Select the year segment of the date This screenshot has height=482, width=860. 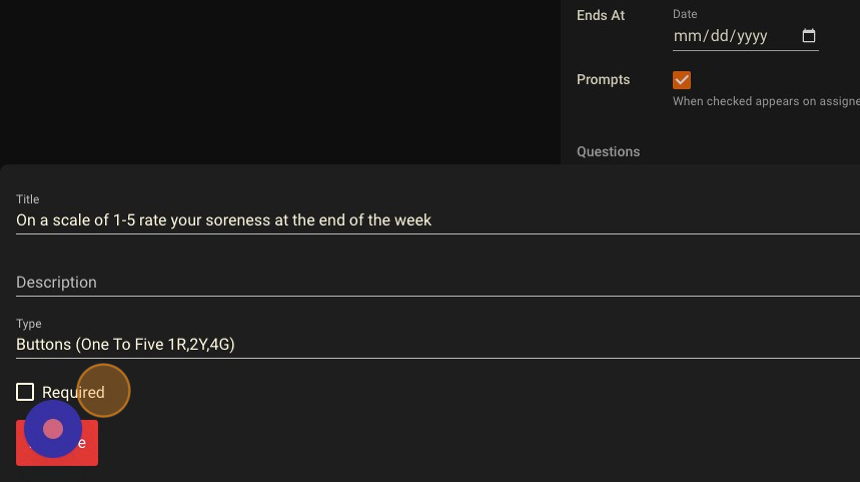pos(752,36)
